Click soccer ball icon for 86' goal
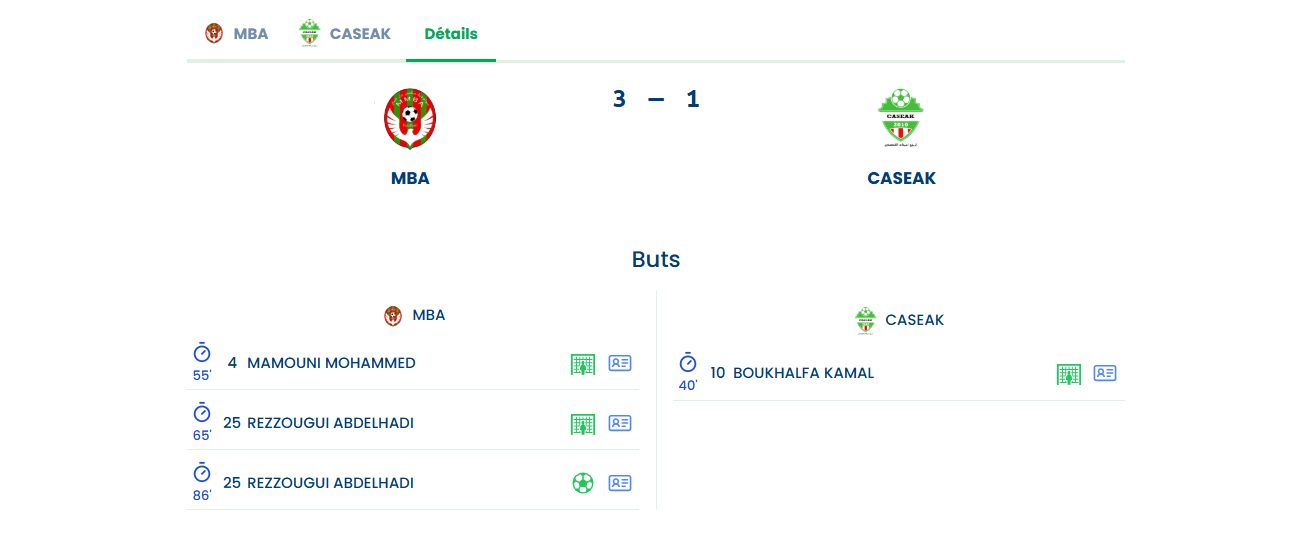 (583, 484)
